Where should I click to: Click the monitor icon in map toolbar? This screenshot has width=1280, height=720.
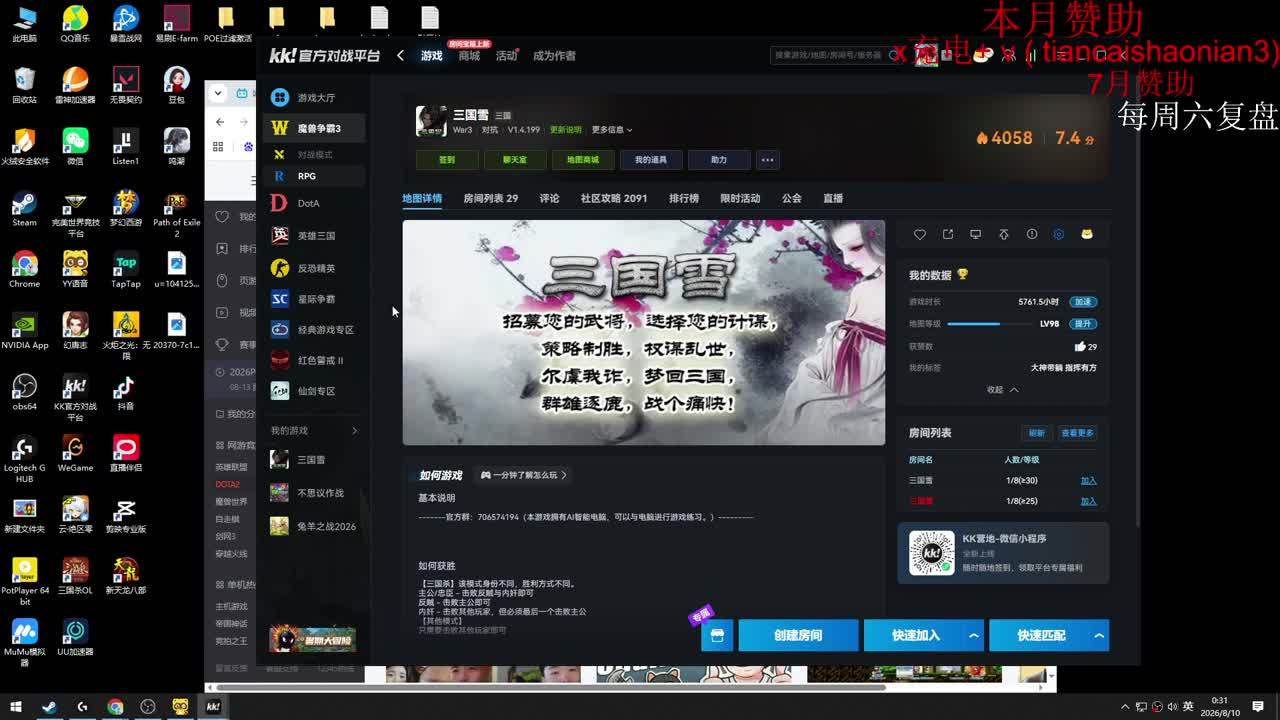(976, 235)
